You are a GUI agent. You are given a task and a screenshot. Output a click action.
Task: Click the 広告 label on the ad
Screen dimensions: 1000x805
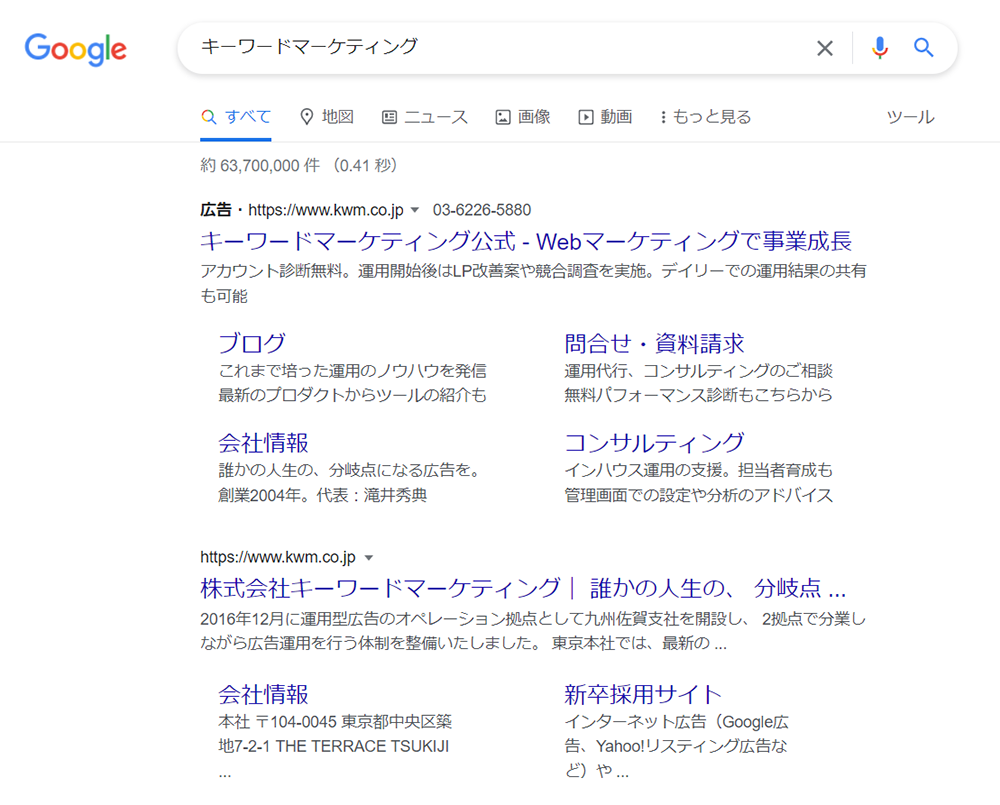coord(216,210)
